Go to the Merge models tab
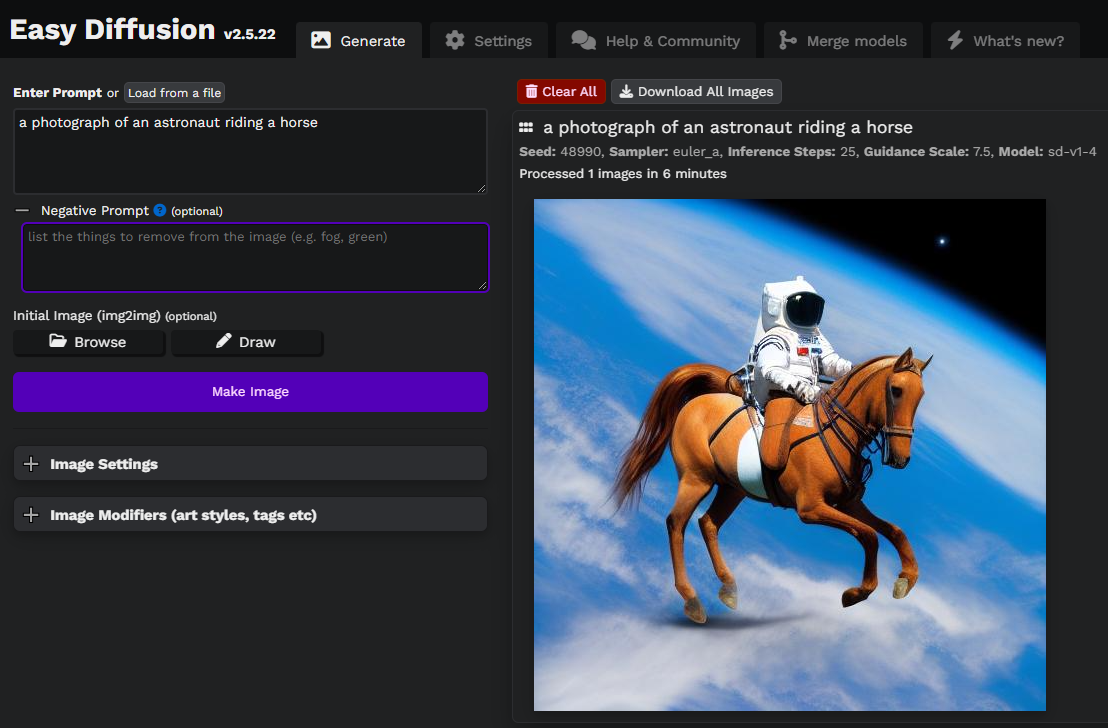 [x=843, y=40]
